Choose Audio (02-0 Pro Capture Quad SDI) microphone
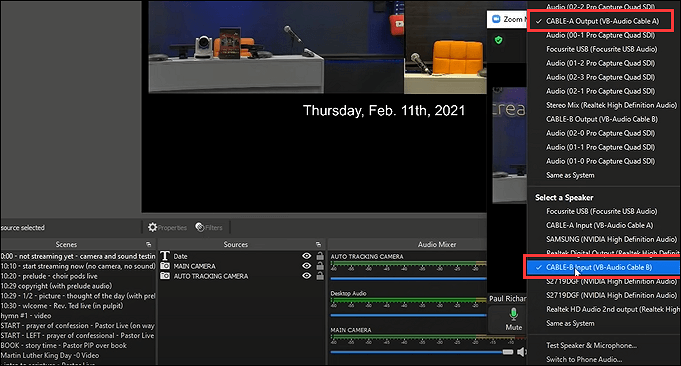This screenshot has width=681, height=366. point(600,133)
